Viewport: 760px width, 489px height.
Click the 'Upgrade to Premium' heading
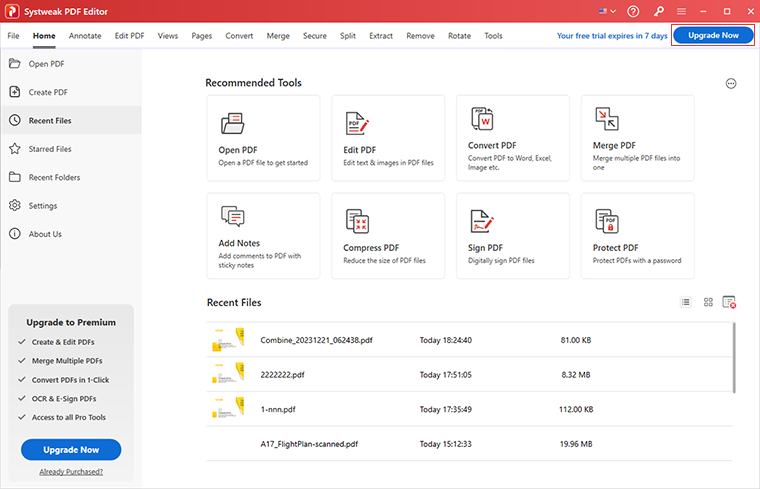[x=71, y=322]
